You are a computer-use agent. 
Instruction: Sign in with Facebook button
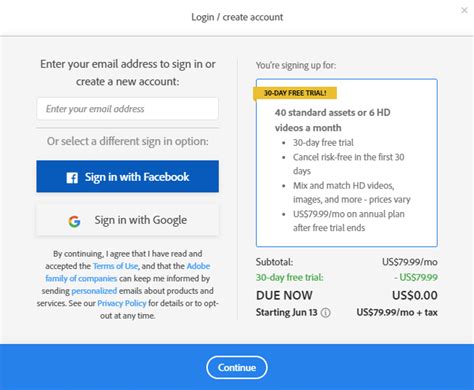coord(128,176)
